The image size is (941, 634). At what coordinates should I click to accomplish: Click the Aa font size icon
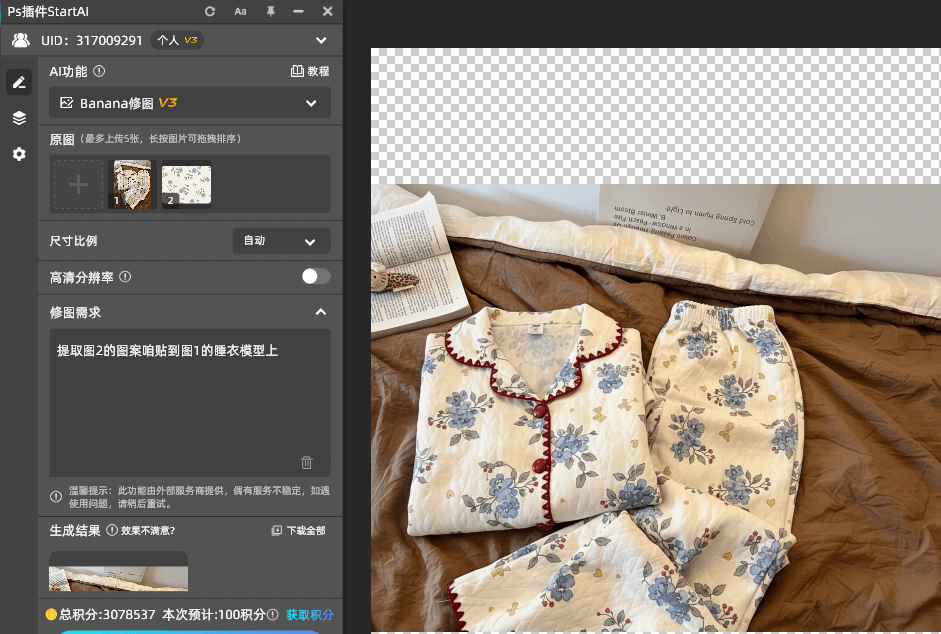240,11
